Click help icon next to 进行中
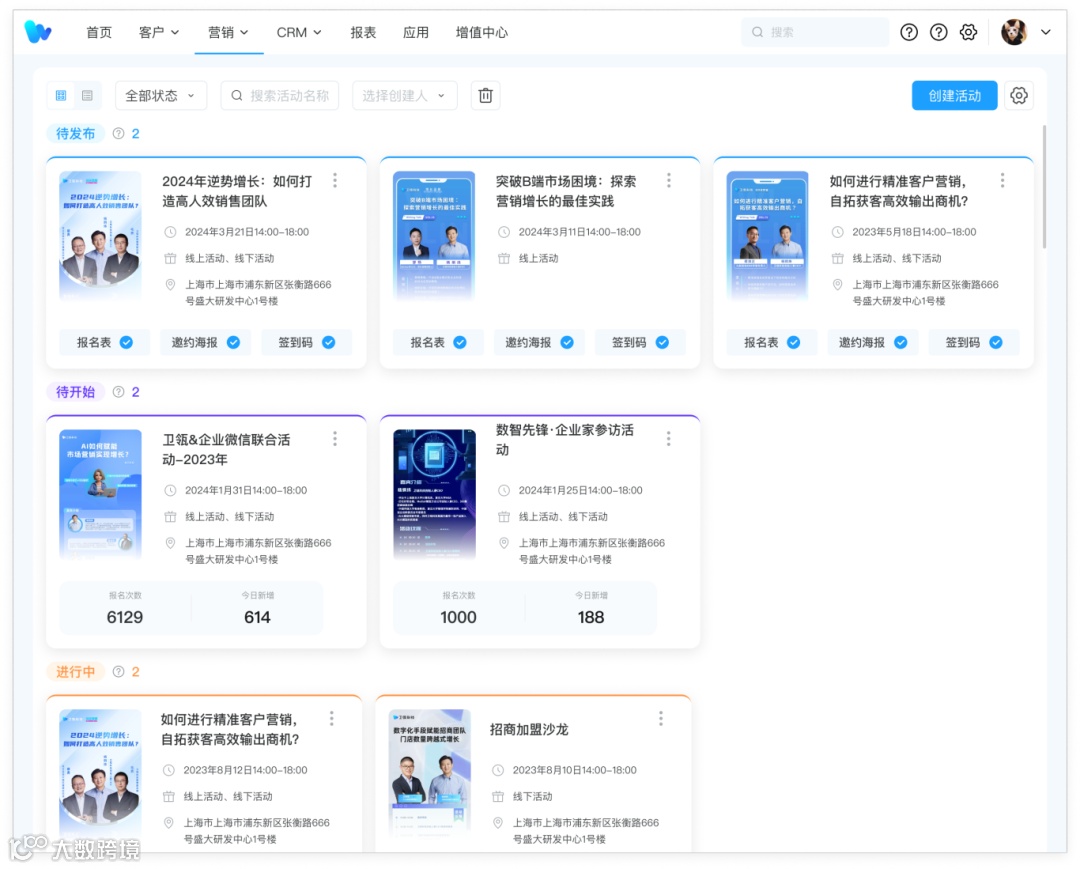1080x869 pixels. click(x=118, y=671)
